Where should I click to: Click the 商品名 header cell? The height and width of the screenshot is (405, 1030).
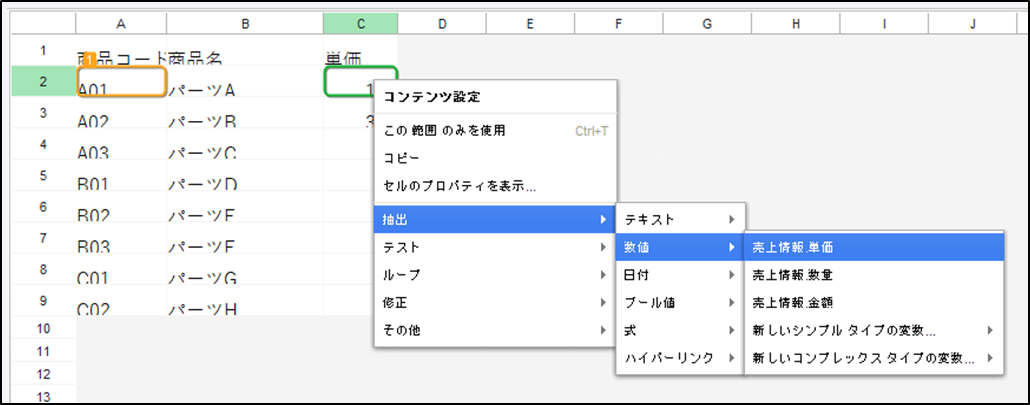tap(244, 50)
